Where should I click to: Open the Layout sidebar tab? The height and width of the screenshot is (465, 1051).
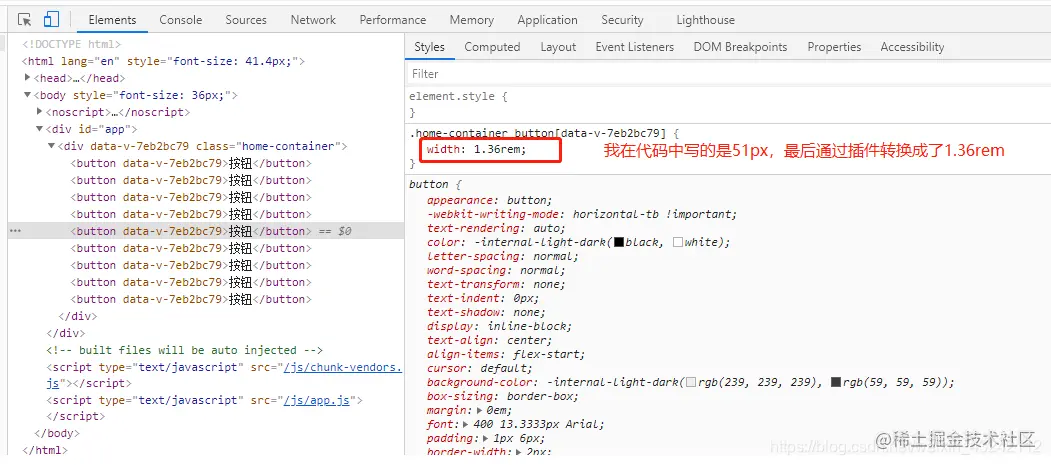(558, 47)
